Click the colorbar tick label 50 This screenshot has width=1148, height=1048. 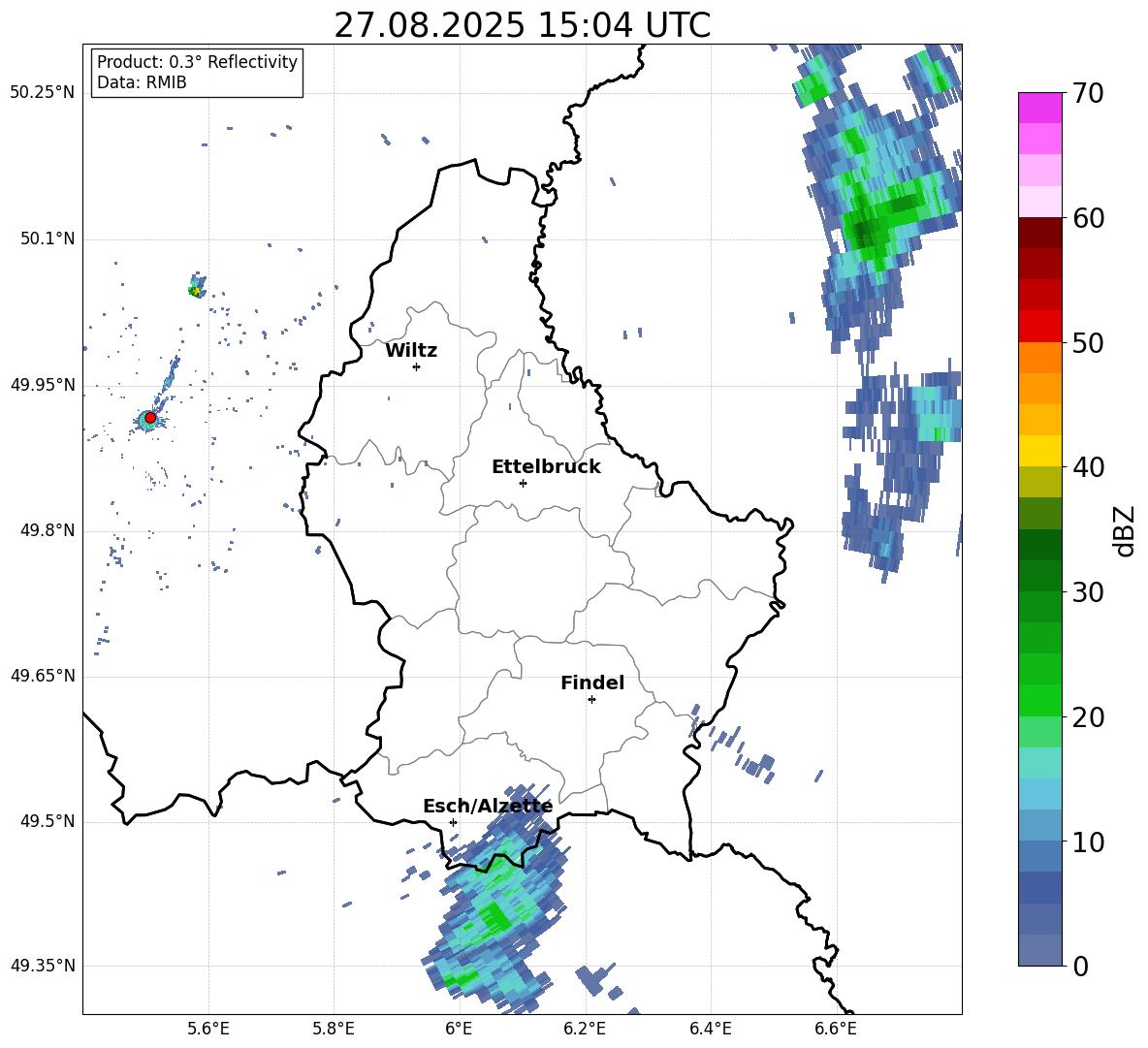pos(1089,343)
